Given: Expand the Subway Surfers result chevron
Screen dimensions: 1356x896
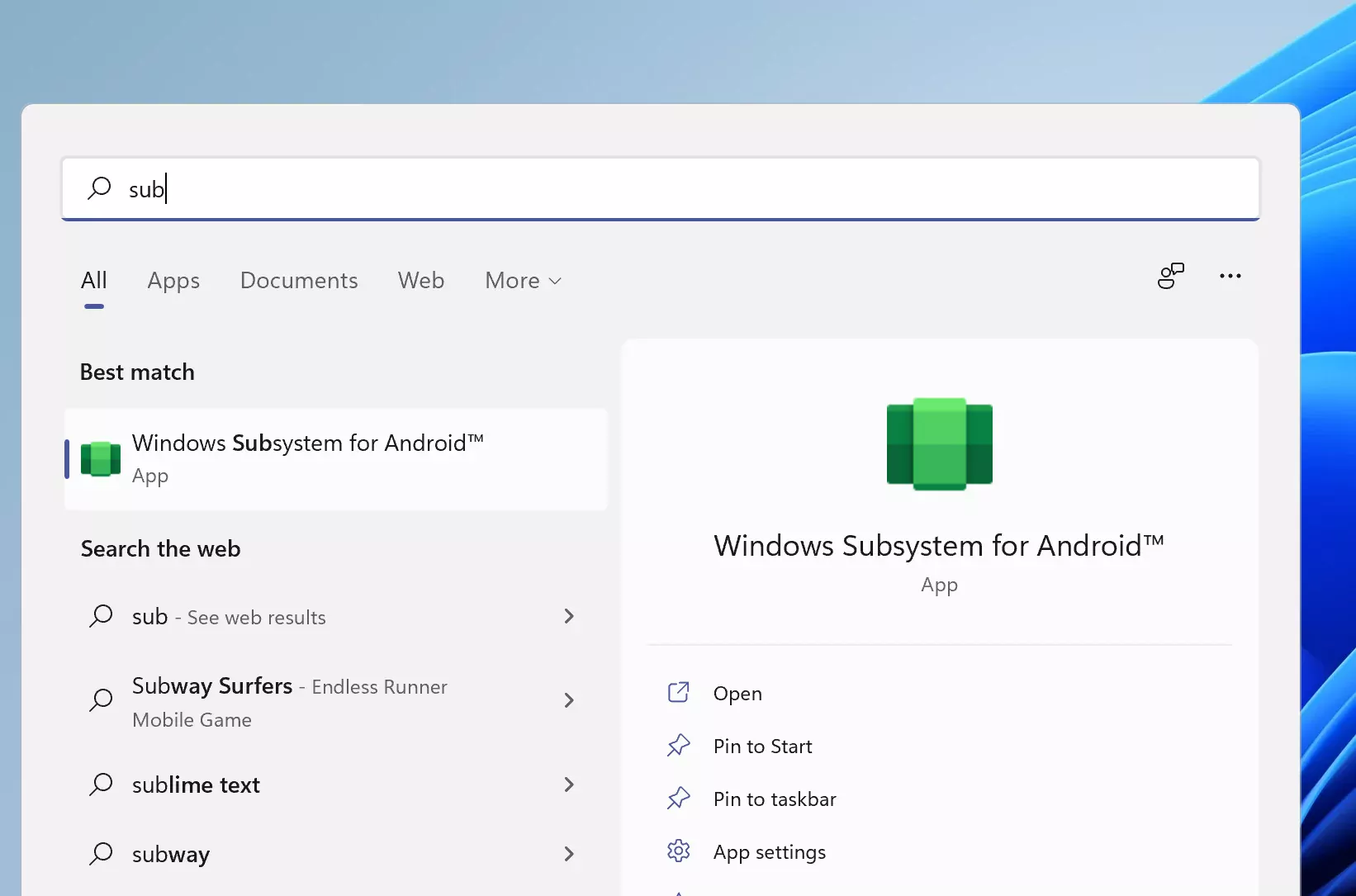Looking at the screenshot, I should 568,700.
